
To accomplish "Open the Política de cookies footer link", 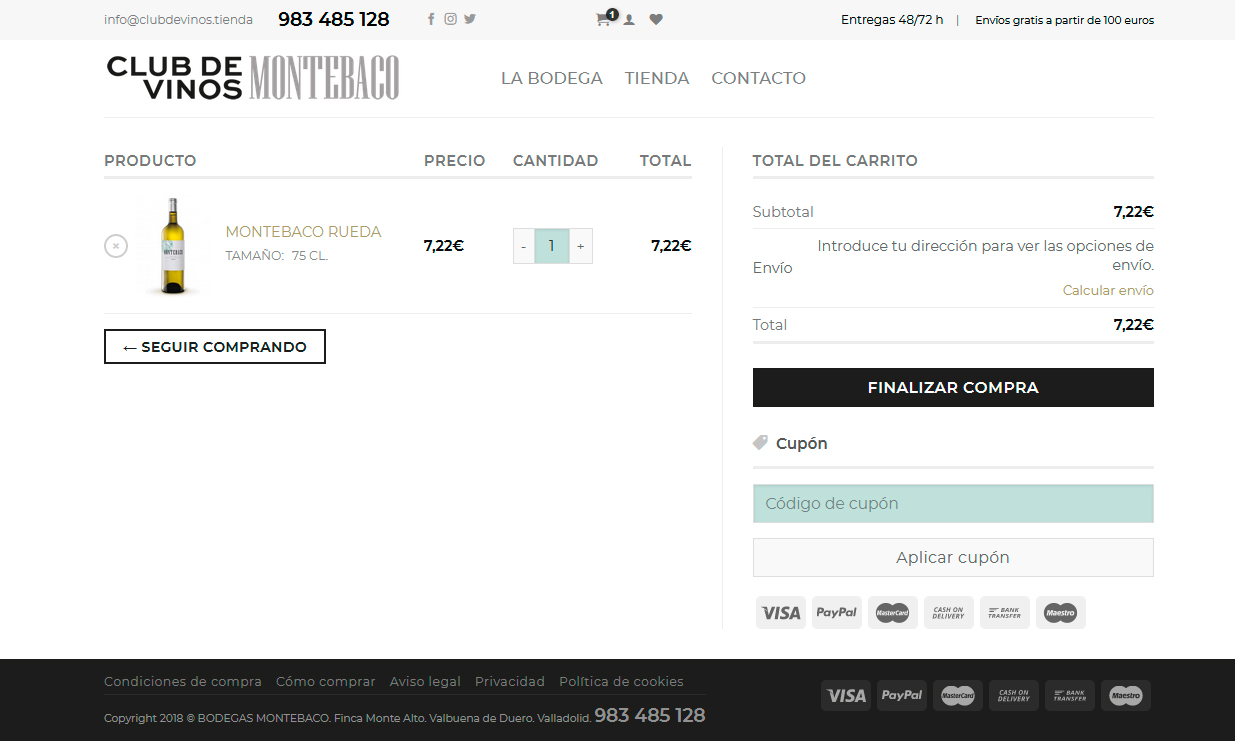I will click(x=621, y=682).
